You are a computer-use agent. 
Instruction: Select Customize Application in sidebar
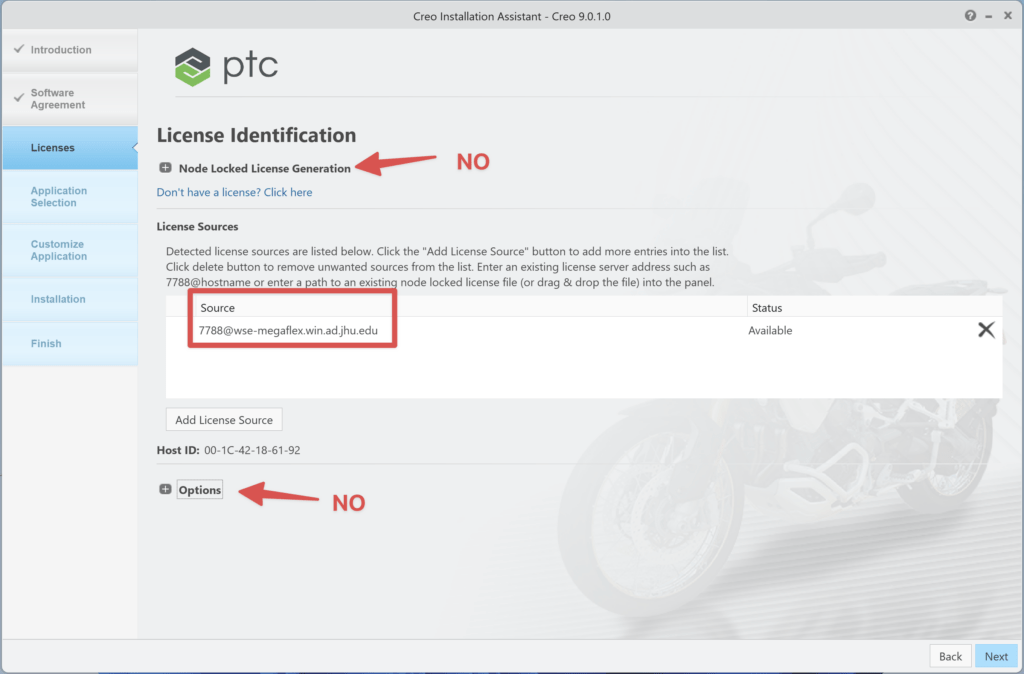pyautogui.click(x=58, y=250)
